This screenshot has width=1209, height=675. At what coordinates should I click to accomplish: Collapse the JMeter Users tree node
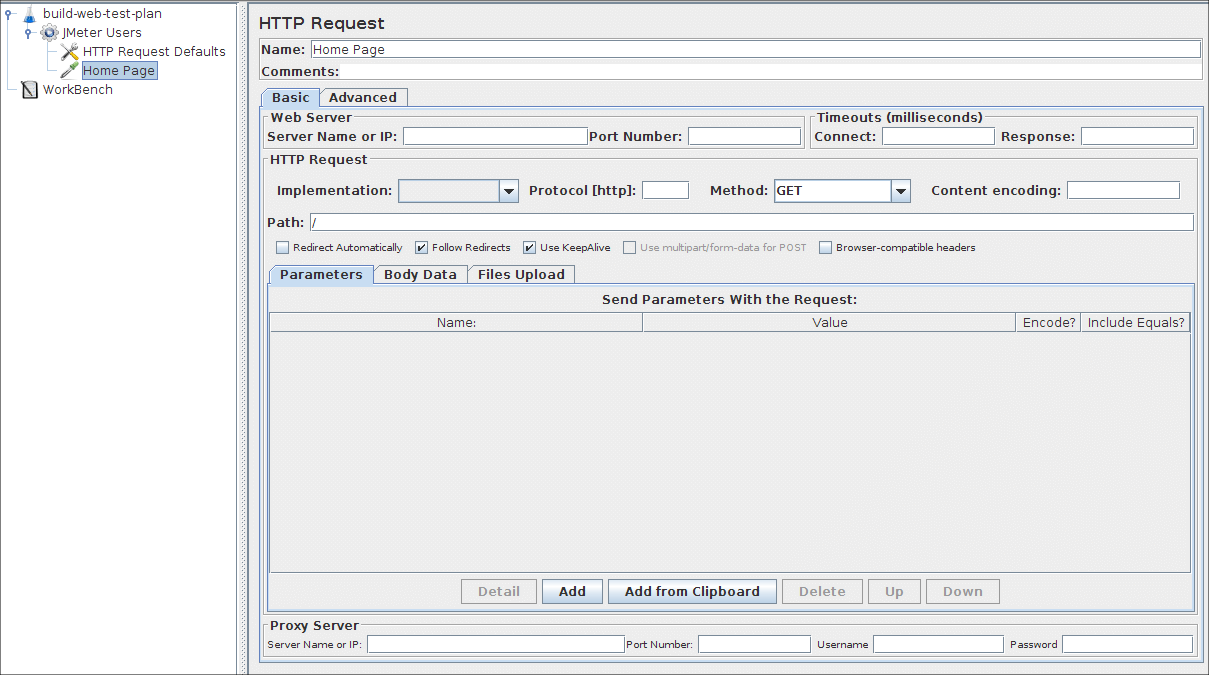click(x=26, y=32)
